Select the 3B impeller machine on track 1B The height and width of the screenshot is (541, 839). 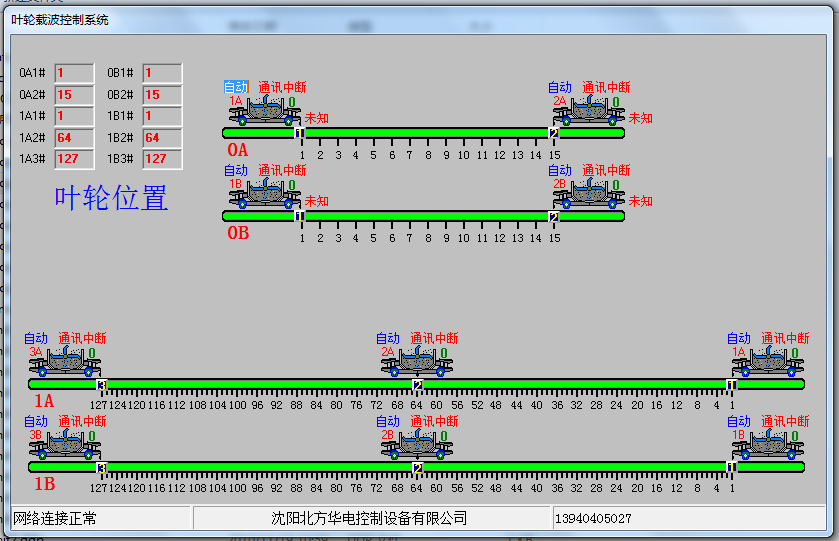(64, 445)
